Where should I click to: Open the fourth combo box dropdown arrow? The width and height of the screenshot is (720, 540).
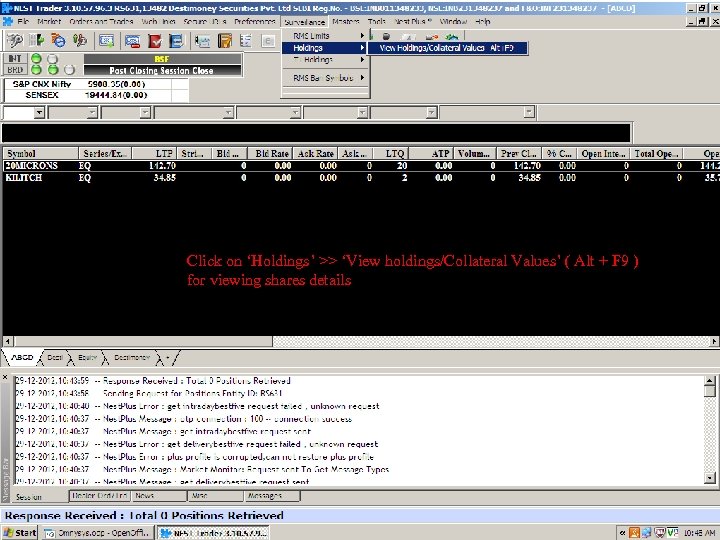229,112
